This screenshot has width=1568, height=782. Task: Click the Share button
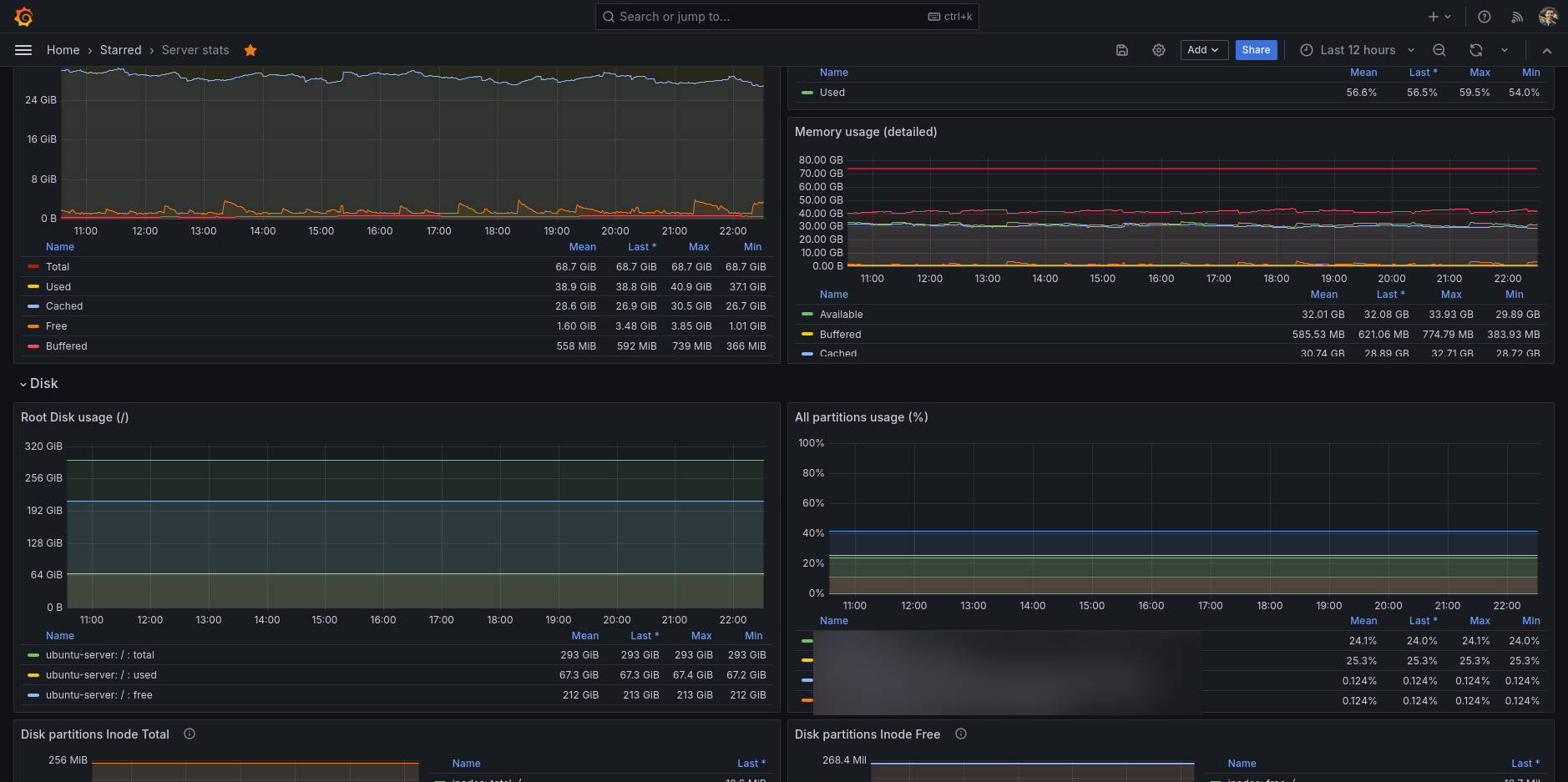1255,50
